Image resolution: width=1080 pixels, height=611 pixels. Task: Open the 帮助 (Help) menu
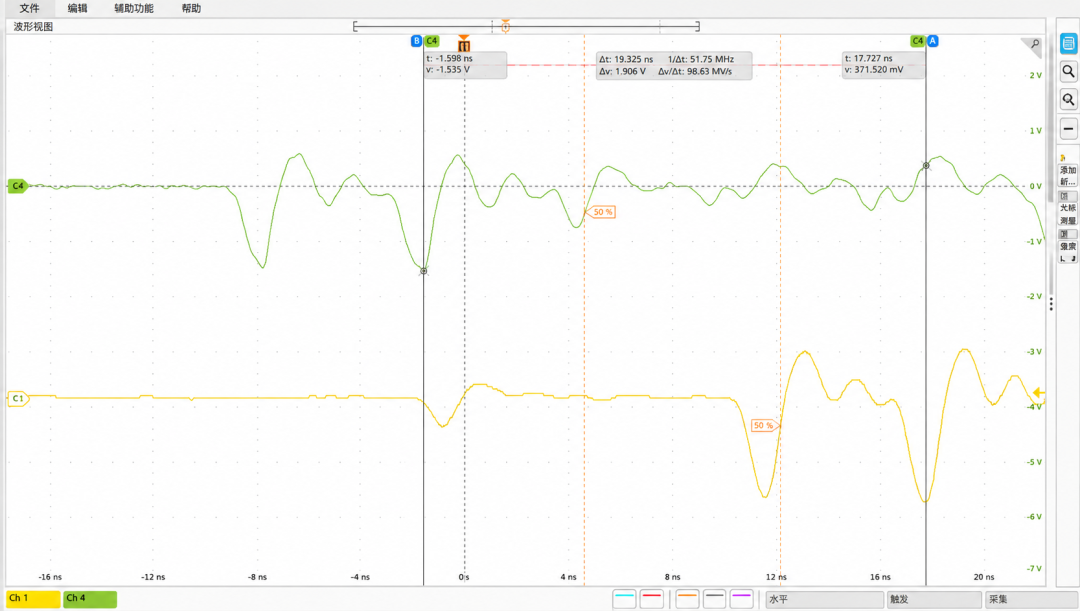[x=191, y=8]
